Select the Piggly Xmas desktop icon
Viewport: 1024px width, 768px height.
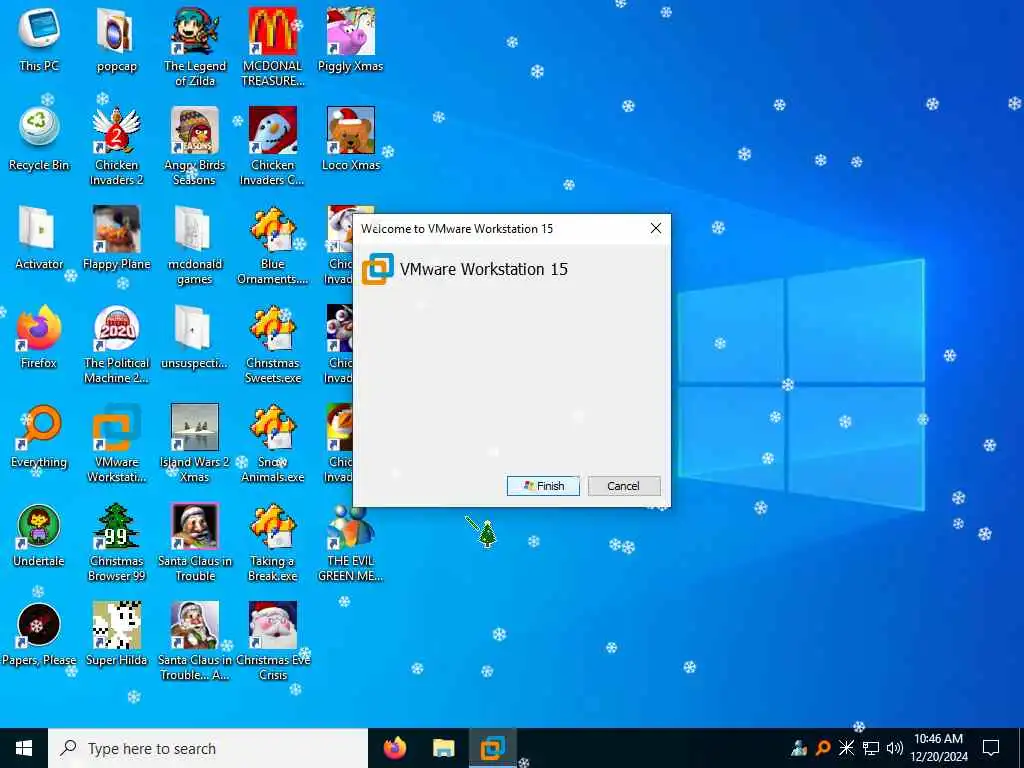tap(351, 39)
